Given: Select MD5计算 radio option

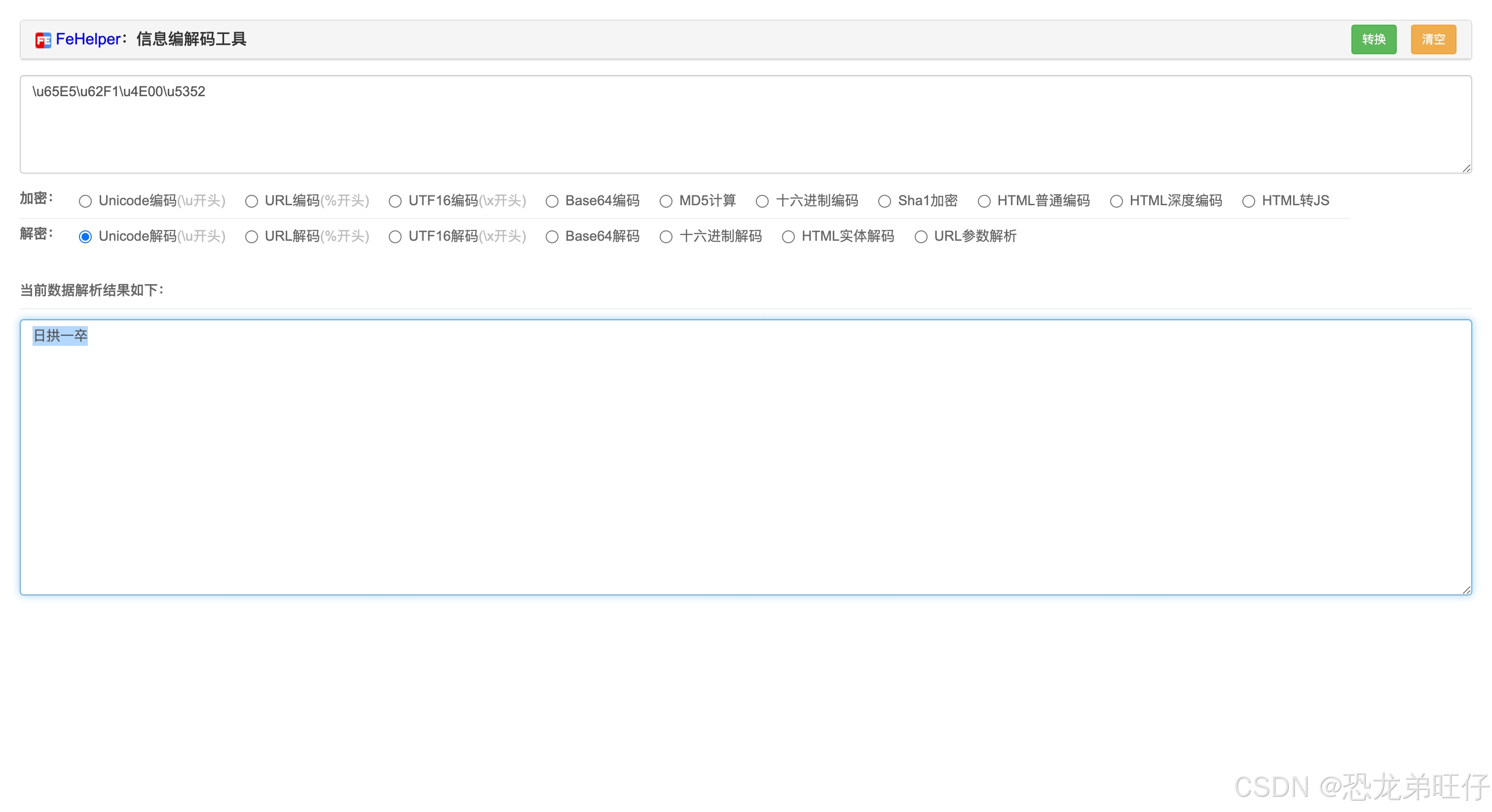Looking at the screenshot, I should click(666, 201).
